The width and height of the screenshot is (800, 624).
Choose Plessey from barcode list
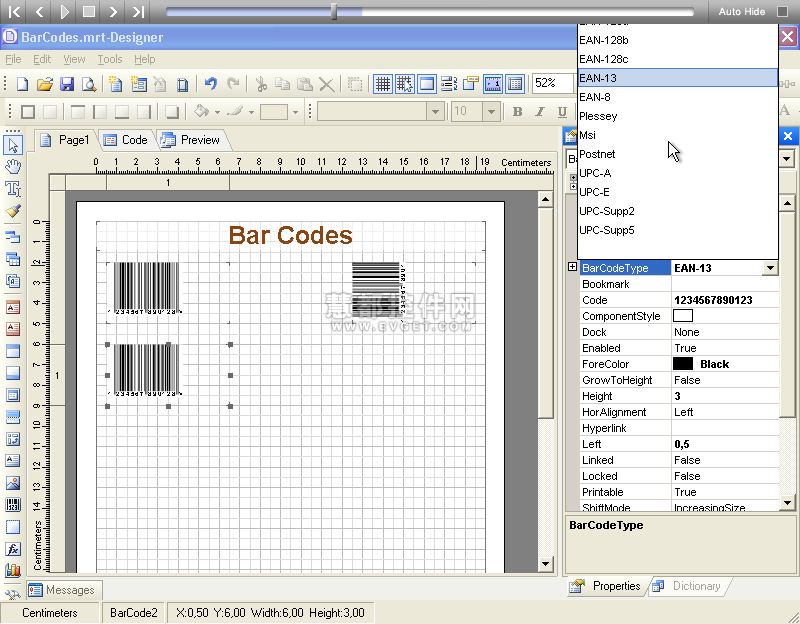tap(678, 116)
